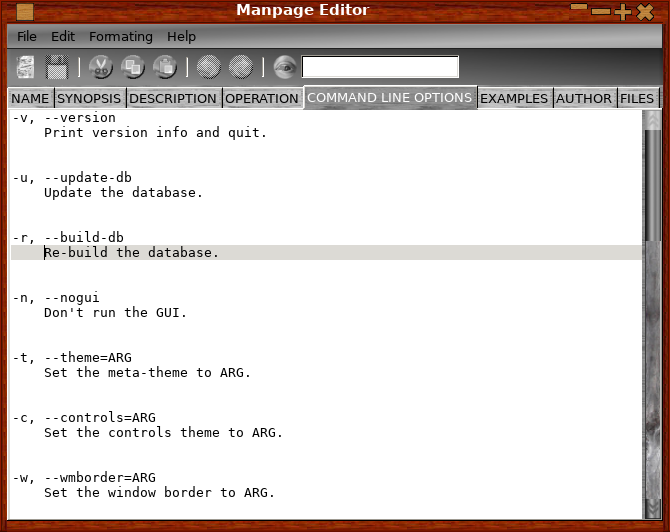Click the undo arrow icon
The image size is (670, 532).
coord(209,67)
